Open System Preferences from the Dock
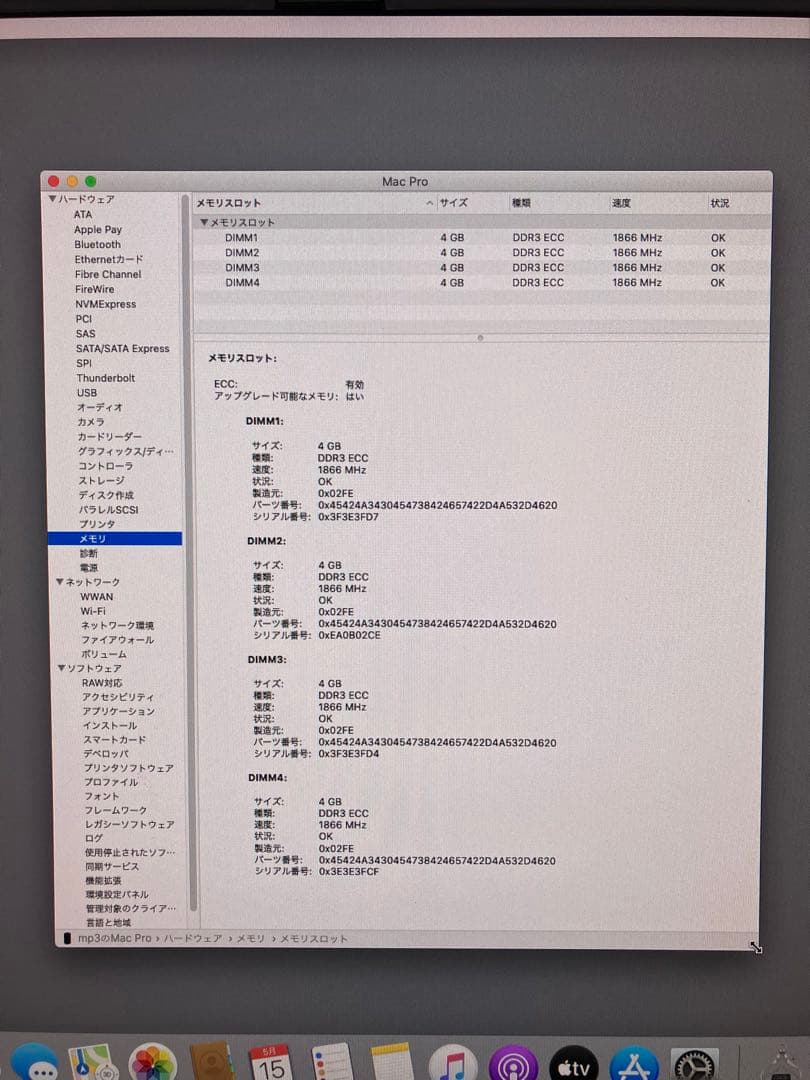 (x=695, y=1062)
